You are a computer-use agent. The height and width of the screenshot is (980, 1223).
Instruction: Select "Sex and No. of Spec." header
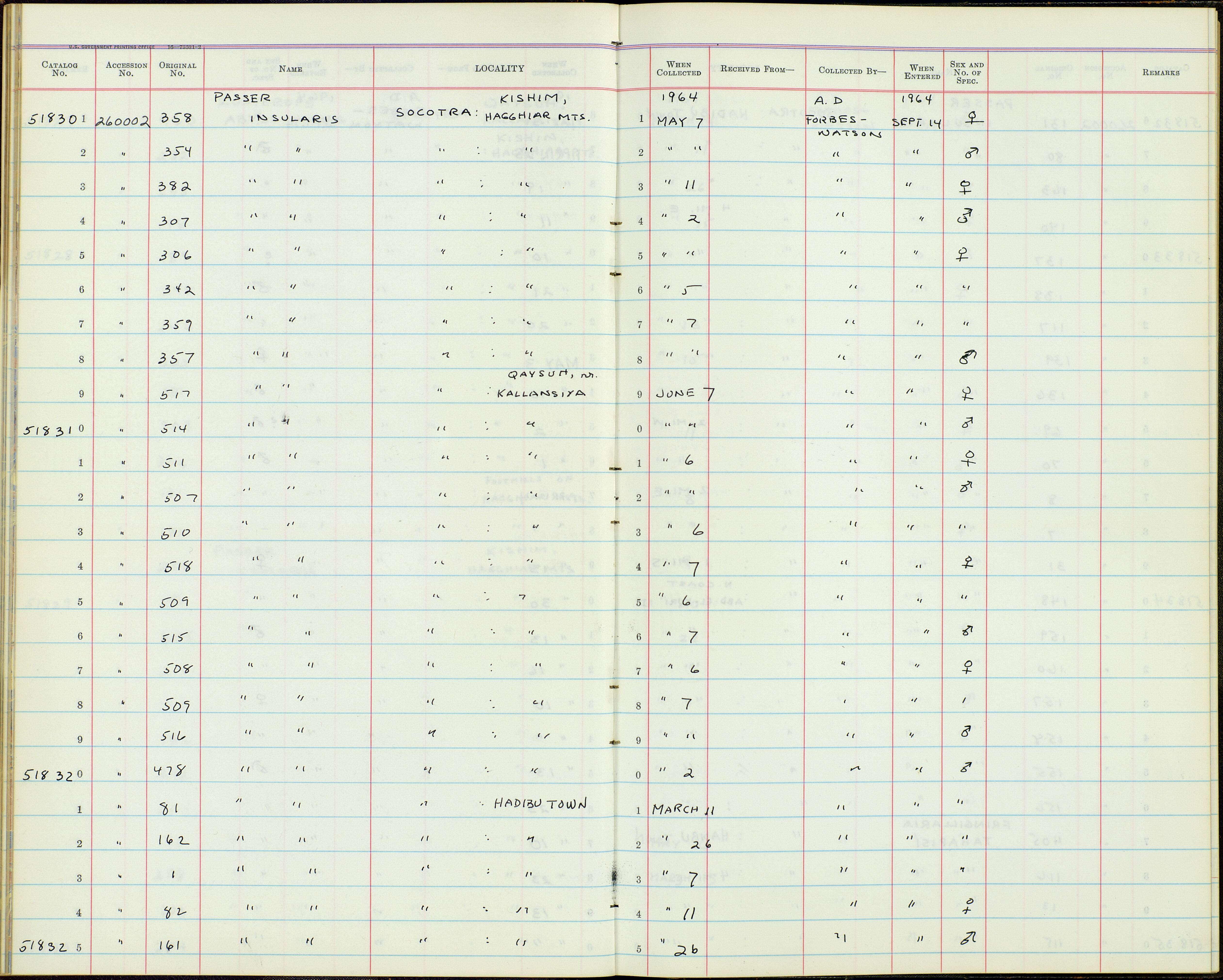[967, 72]
